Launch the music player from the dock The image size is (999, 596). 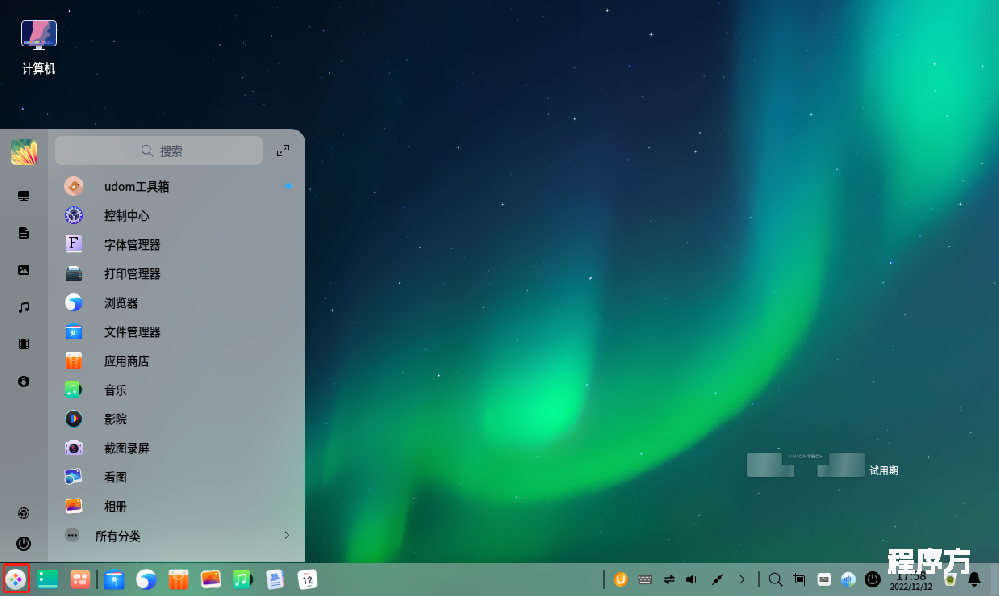tap(243, 579)
